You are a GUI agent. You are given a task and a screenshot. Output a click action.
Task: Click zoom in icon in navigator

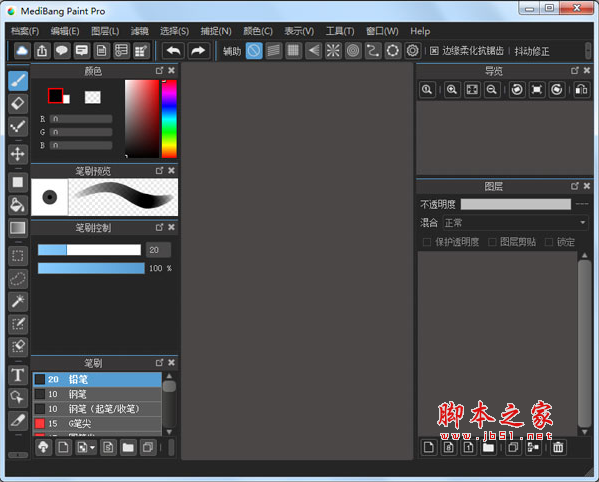[452, 90]
